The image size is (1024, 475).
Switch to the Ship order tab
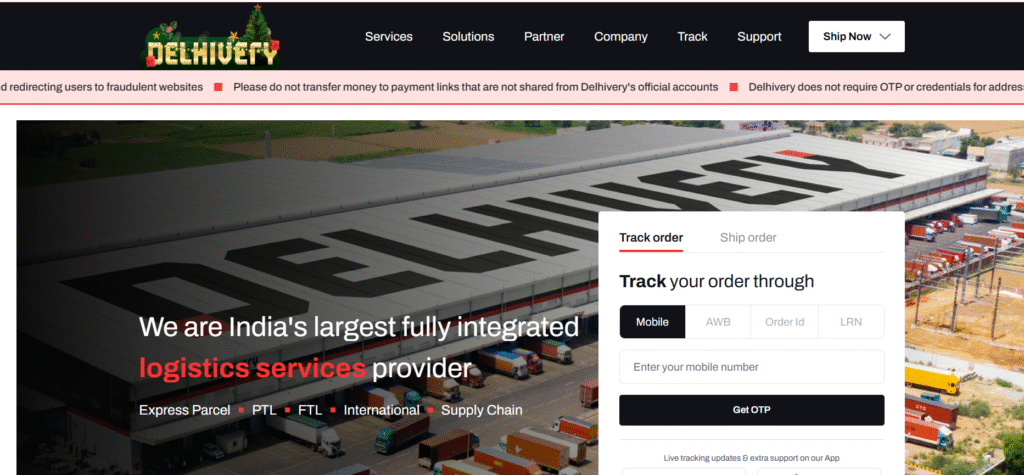point(748,238)
